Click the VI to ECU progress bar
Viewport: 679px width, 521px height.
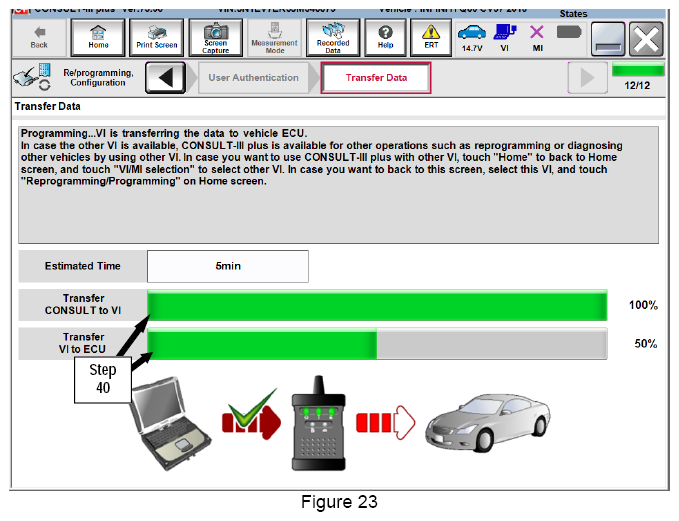(x=377, y=344)
